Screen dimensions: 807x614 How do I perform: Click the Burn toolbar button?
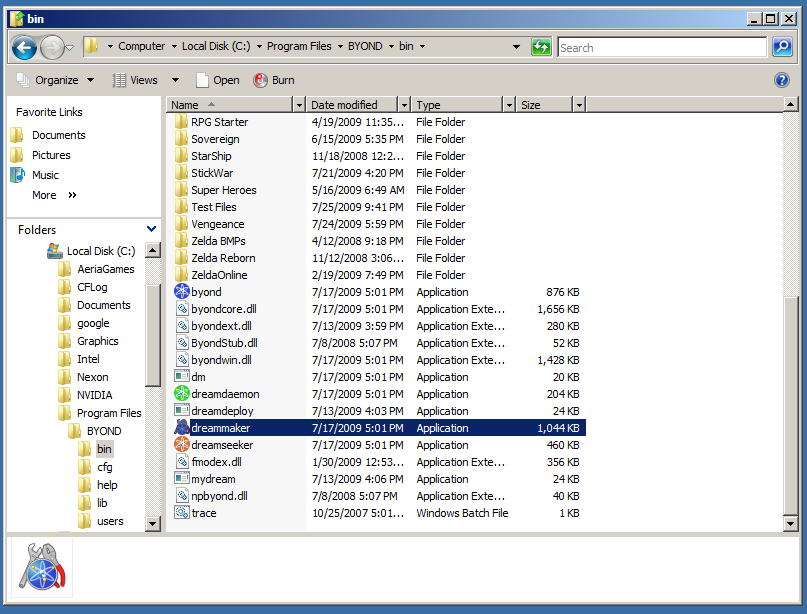(274, 80)
